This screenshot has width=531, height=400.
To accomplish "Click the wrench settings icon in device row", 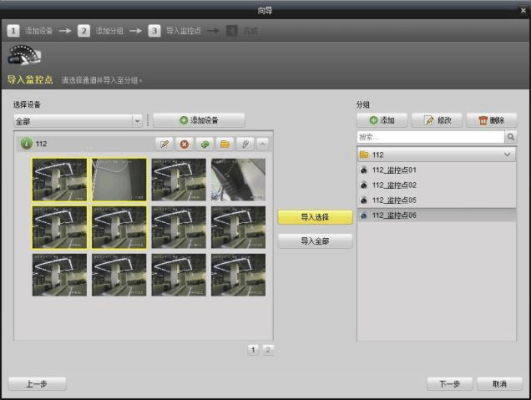I will point(245,144).
